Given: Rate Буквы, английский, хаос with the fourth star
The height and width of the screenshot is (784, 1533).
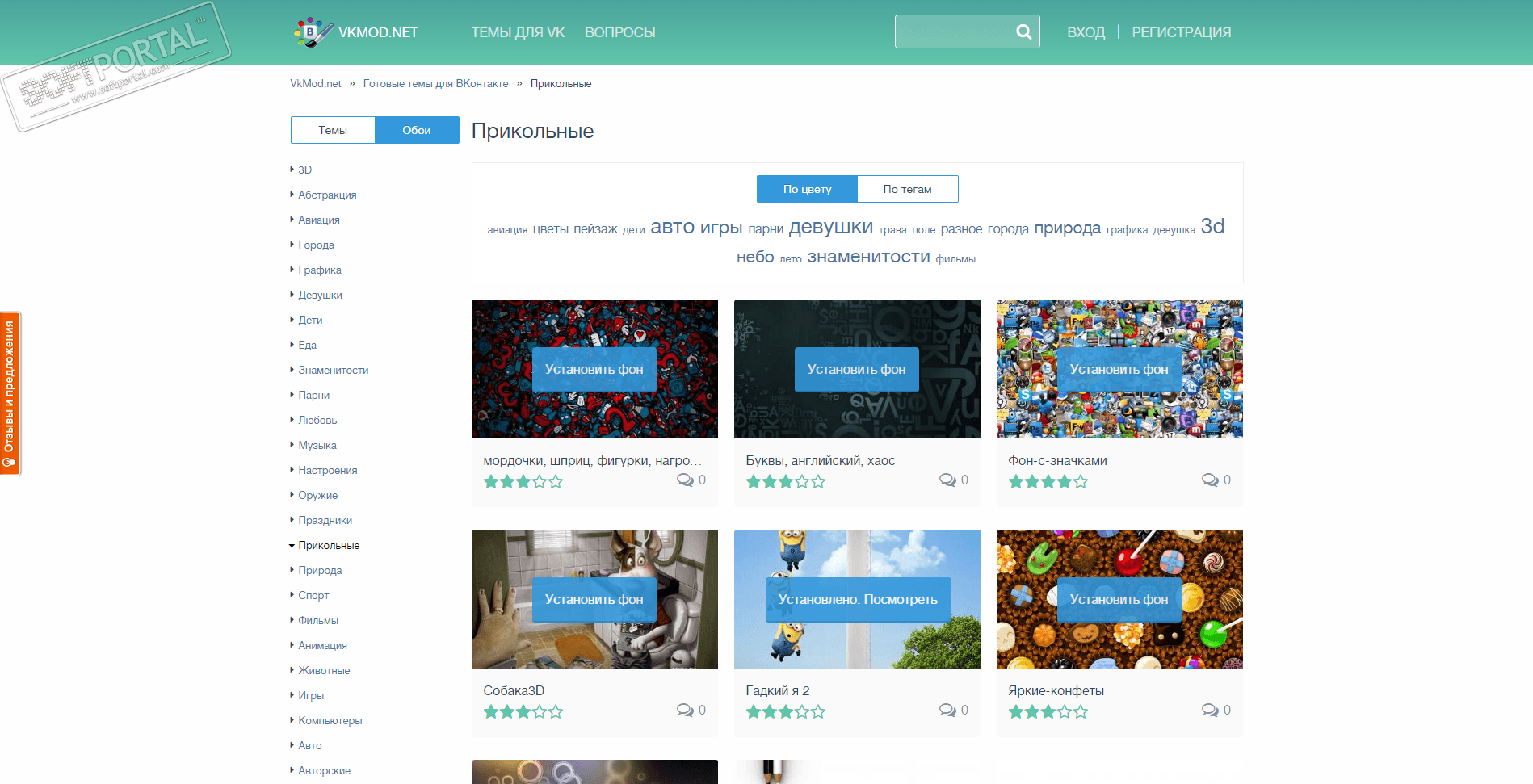Looking at the screenshot, I should [x=802, y=482].
